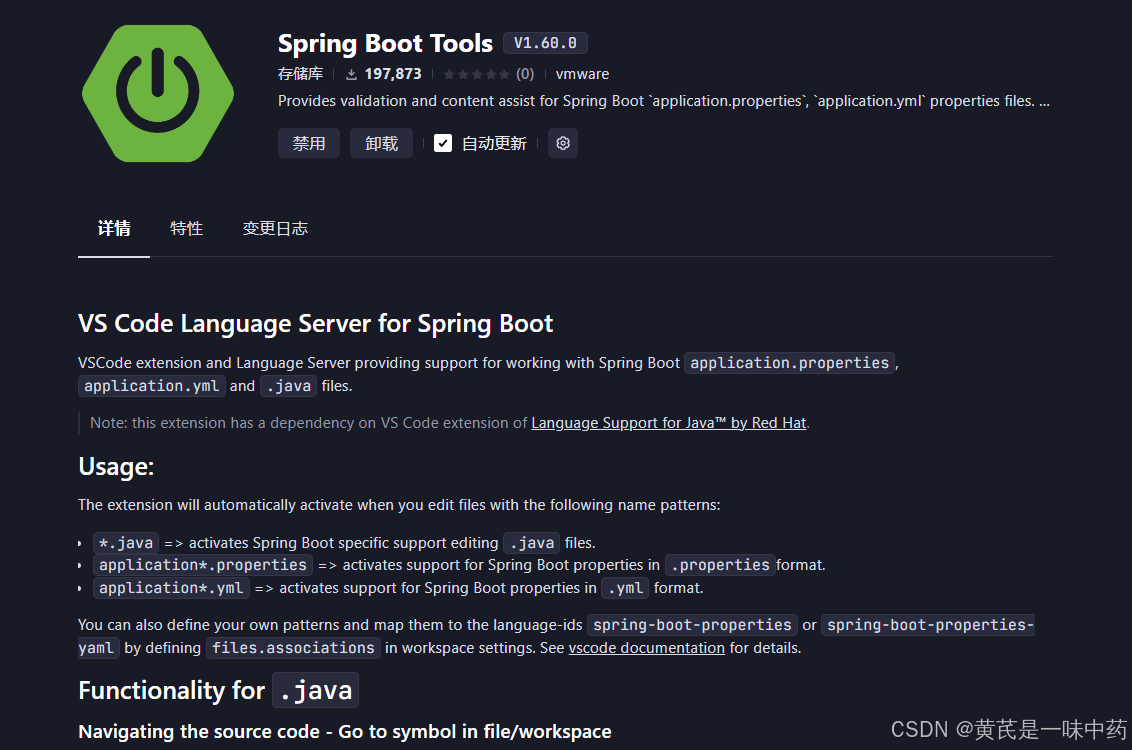
Task: Toggle the 自动更新 auto-update checkbox
Action: click(x=443, y=144)
